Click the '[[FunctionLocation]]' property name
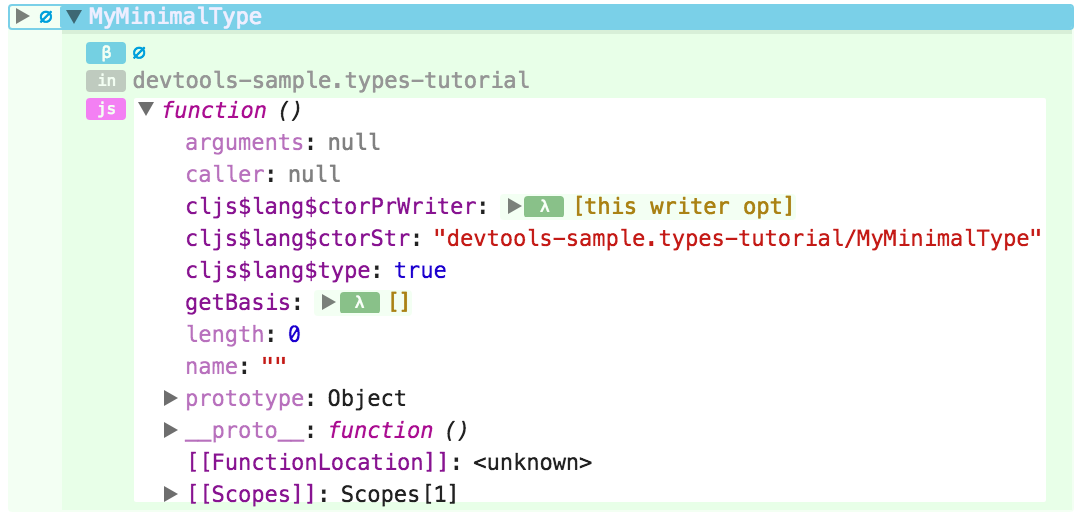 (x=320, y=462)
